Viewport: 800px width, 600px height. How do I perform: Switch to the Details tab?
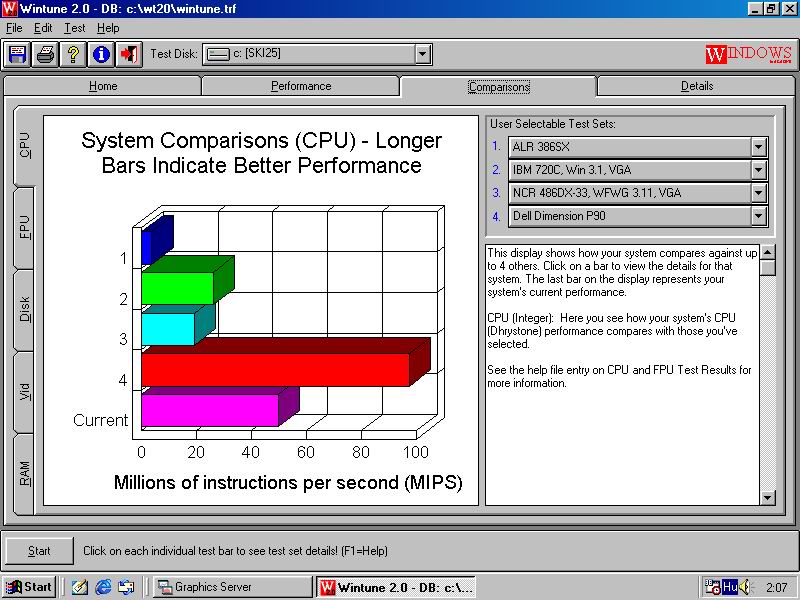(696, 86)
